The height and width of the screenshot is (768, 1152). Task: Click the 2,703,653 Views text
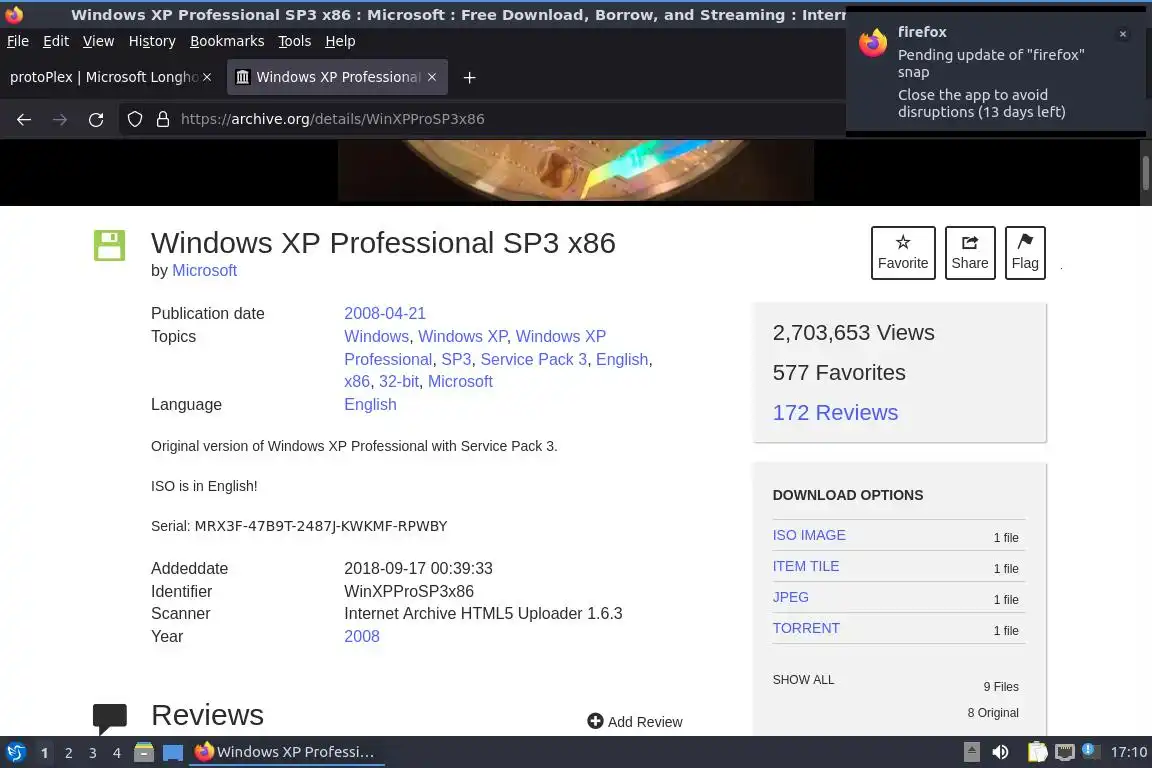point(853,333)
